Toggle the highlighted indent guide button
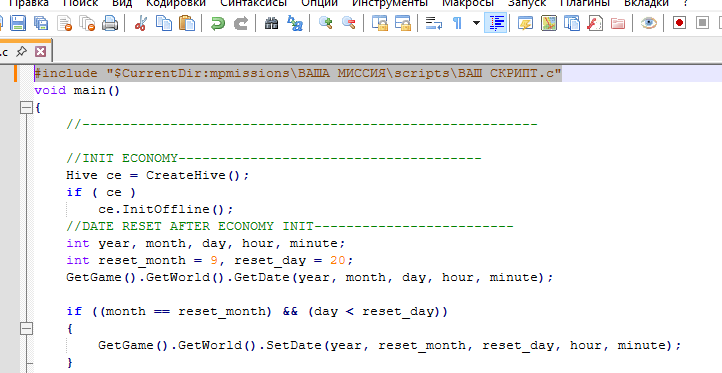 pos(496,23)
